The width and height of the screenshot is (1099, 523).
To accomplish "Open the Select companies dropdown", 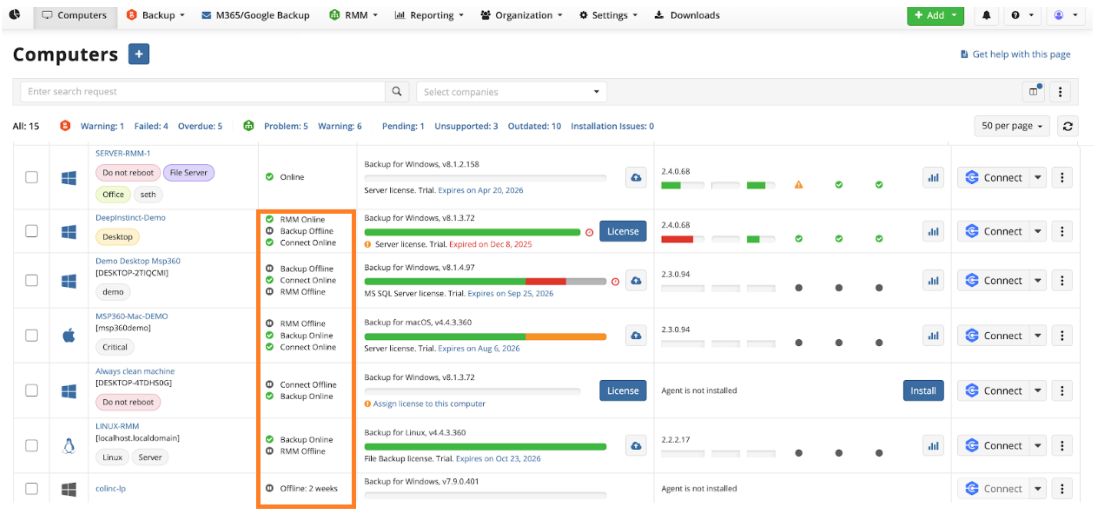I will coord(512,92).
